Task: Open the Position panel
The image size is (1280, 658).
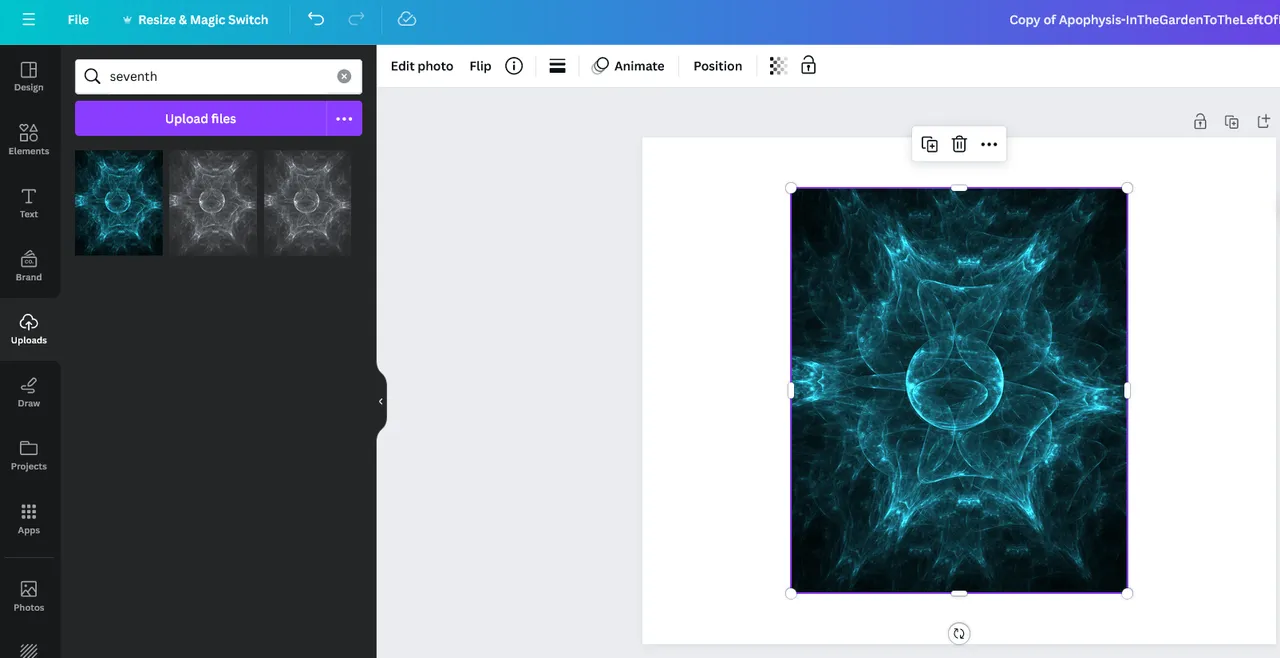Action: (x=718, y=66)
